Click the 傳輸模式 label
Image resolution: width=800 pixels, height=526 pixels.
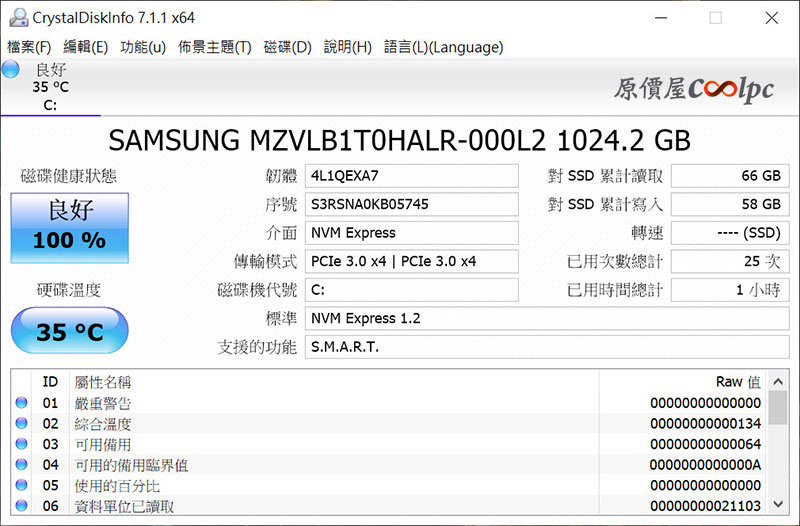coord(265,262)
